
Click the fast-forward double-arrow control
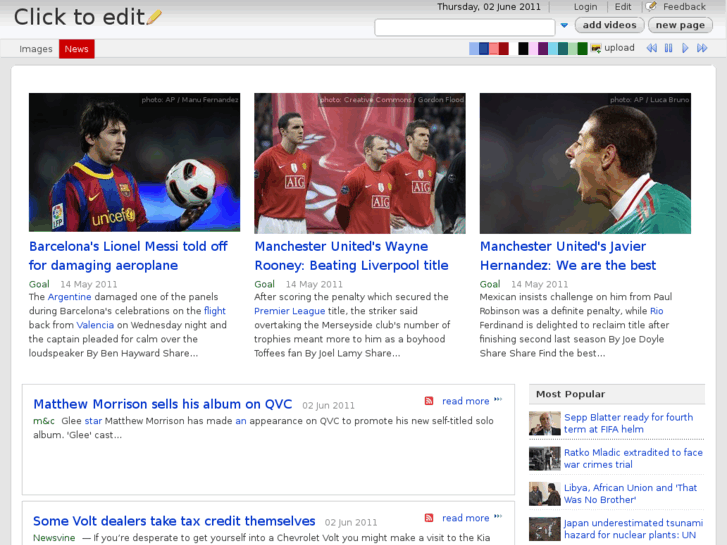702,48
